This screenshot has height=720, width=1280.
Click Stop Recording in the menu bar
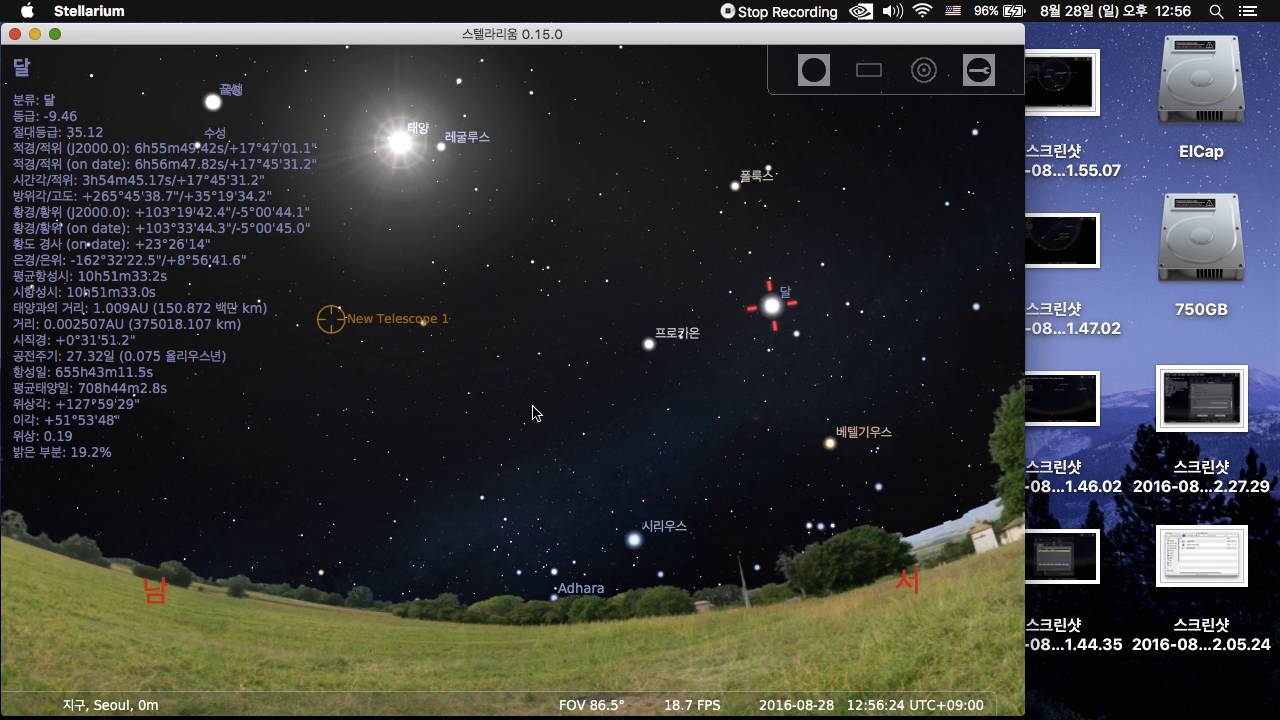[779, 11]
